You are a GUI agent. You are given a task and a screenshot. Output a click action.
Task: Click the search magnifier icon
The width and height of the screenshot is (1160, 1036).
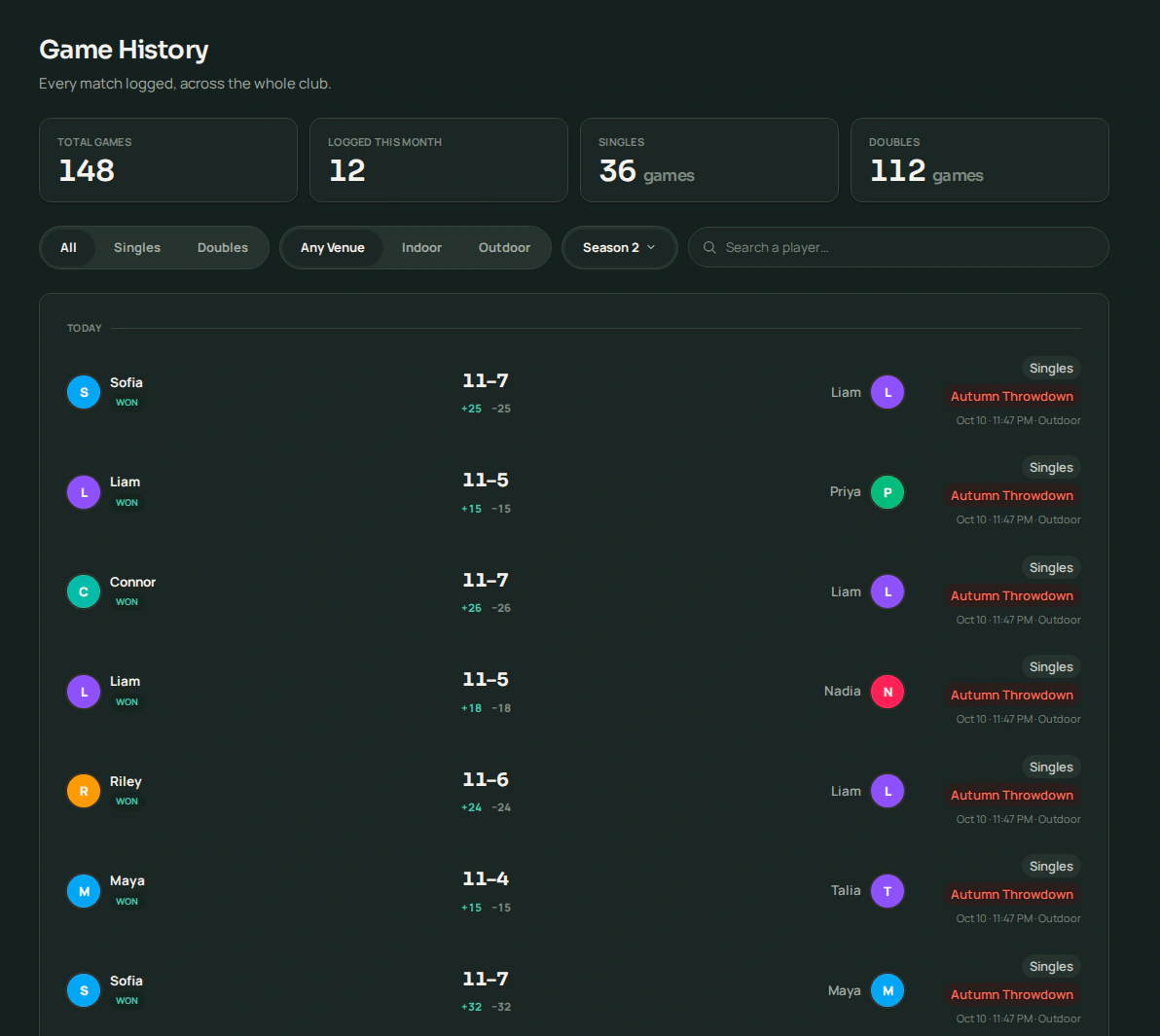point(709,247)
